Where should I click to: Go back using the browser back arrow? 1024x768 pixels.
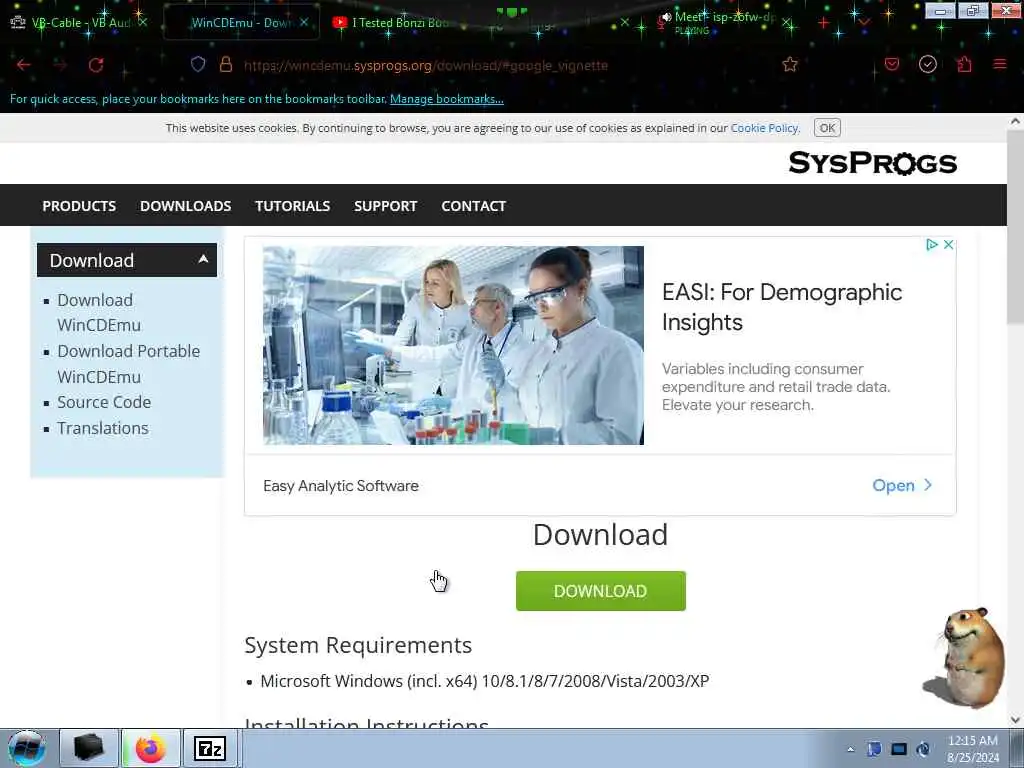pyautogui.click(x=24, y=65)
